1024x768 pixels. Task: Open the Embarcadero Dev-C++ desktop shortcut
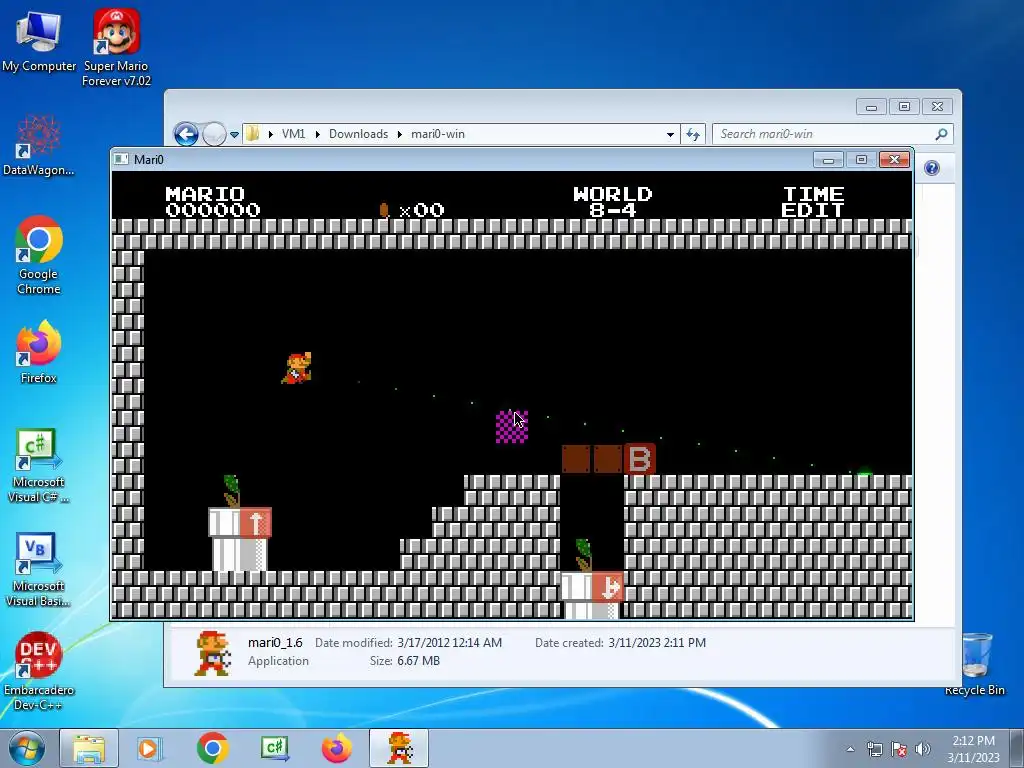click(39, 671)
